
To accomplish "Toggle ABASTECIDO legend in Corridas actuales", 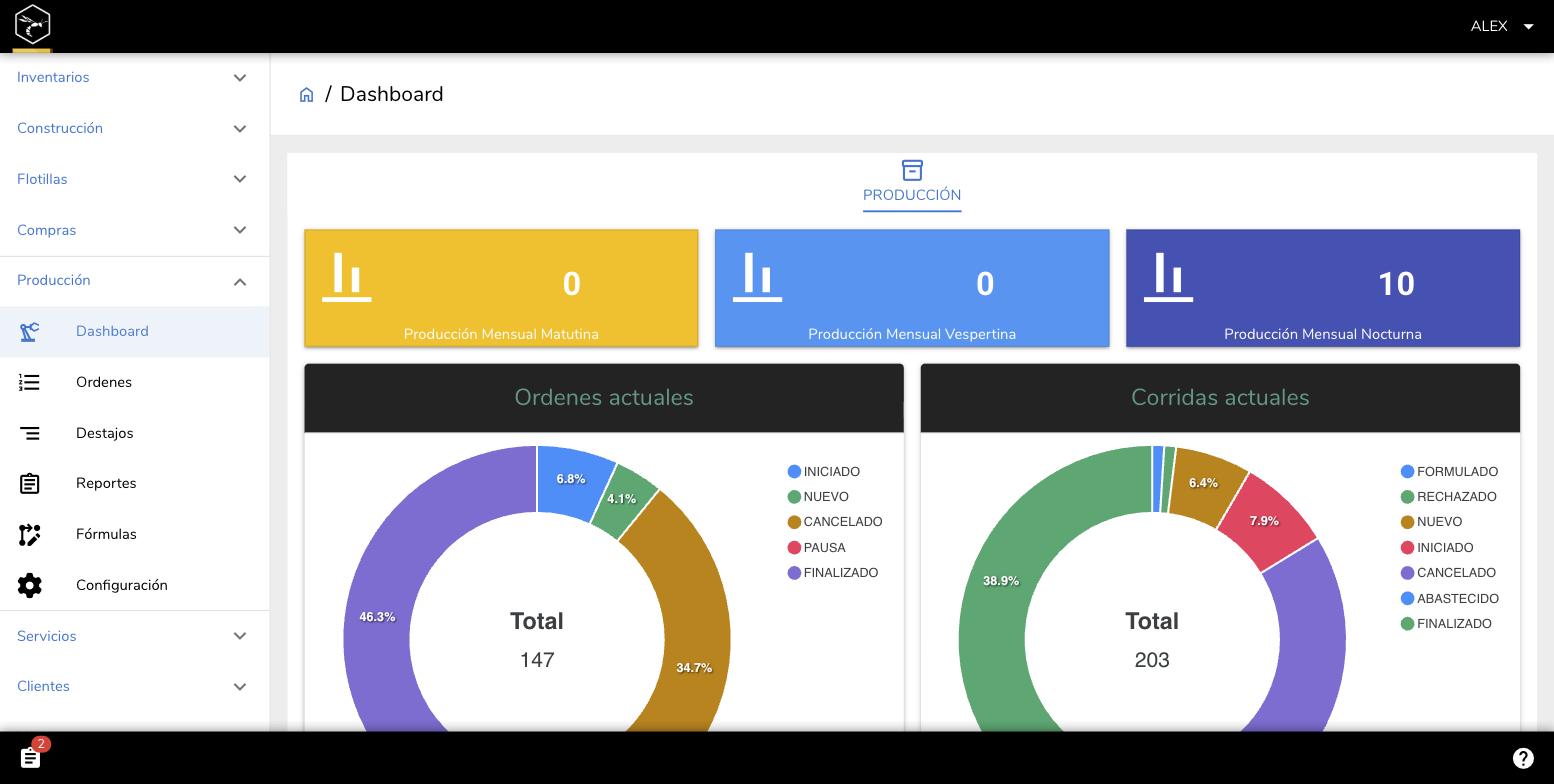I will point(1449,598).
